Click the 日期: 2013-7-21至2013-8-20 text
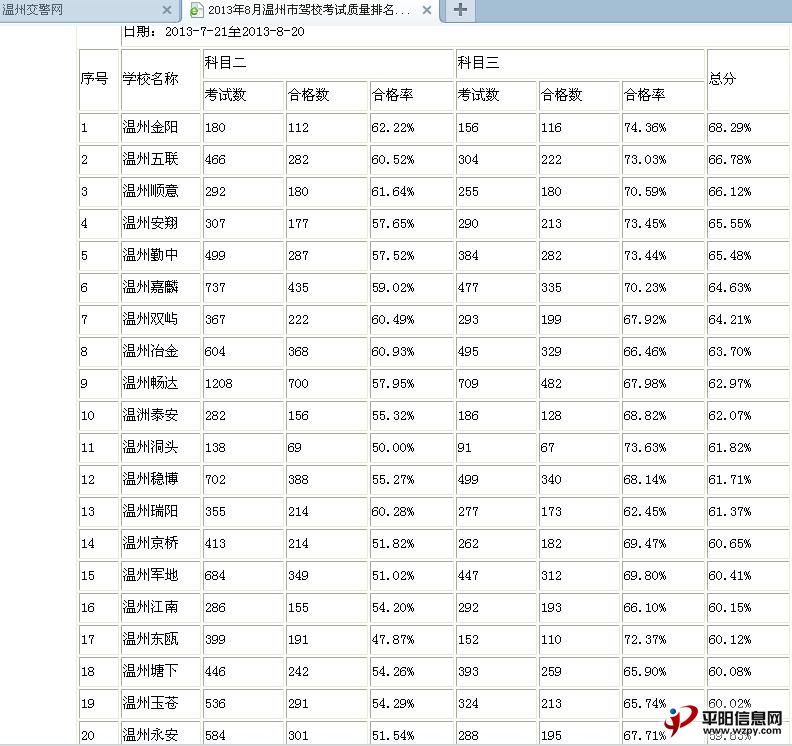This screenshot has width=792, height=746. 214,32
